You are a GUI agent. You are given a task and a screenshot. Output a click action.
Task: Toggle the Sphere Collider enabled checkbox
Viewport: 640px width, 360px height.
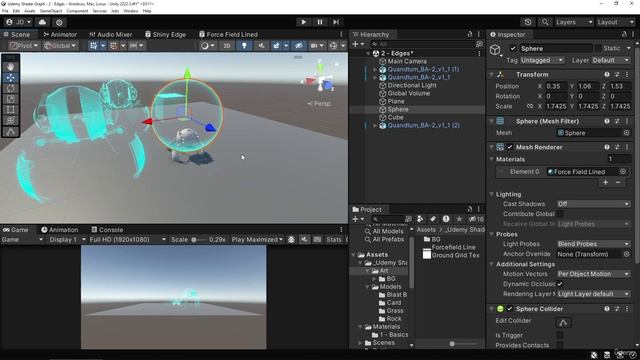tap(510, 309)
